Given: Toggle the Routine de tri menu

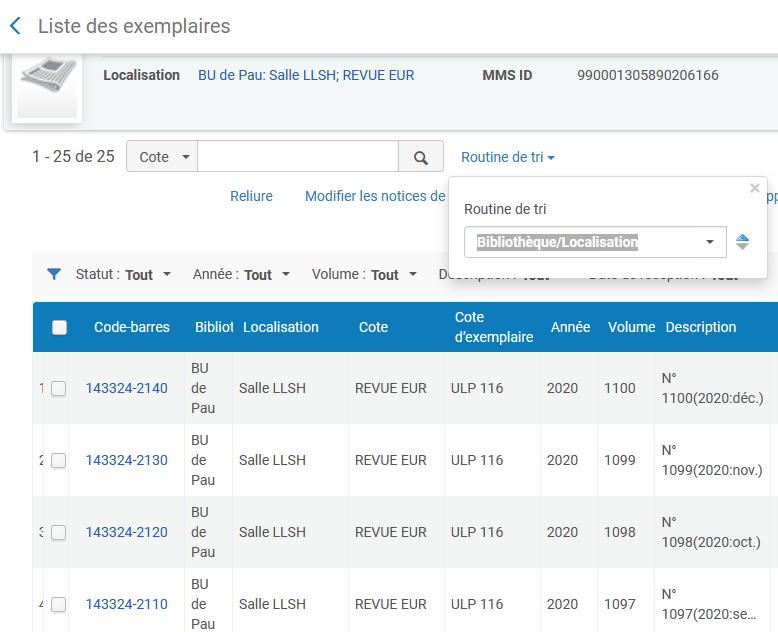Looking at the screenshot, I should [x=507, y=157].
